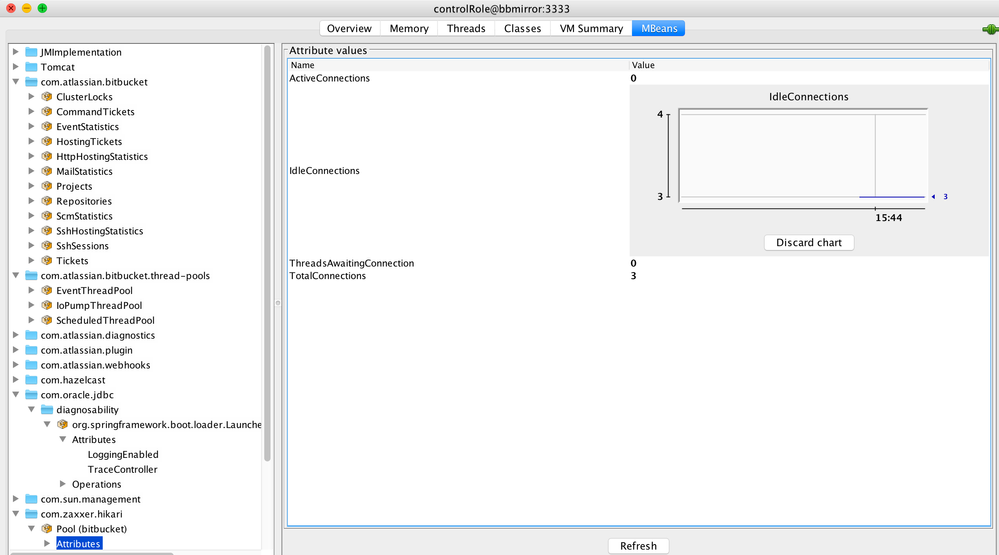Expand the JMImplementation node
Viewport: 999px width, 555px height.
click(x=16, y=52)
